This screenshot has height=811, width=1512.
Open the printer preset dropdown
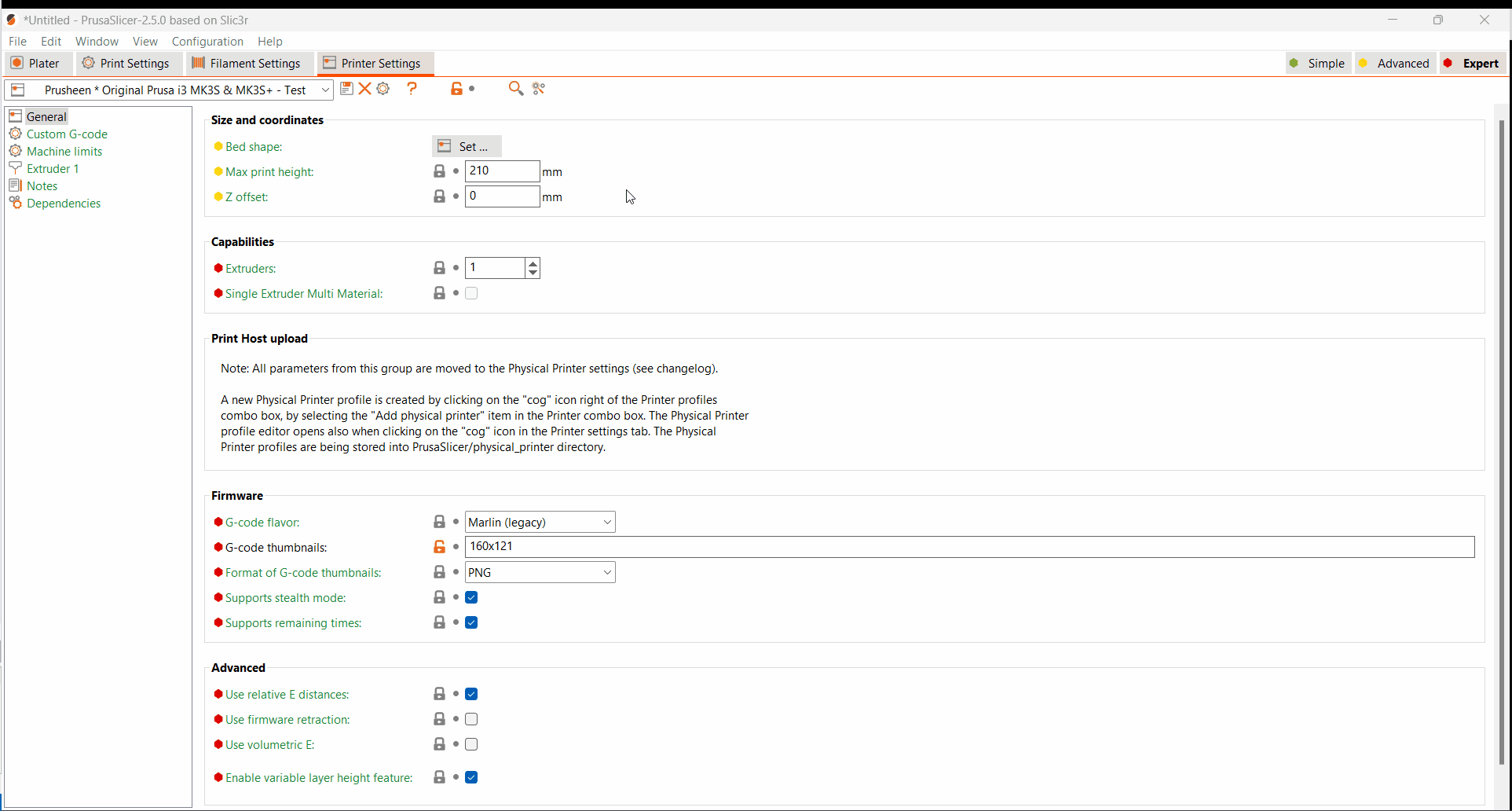(324, 90)
